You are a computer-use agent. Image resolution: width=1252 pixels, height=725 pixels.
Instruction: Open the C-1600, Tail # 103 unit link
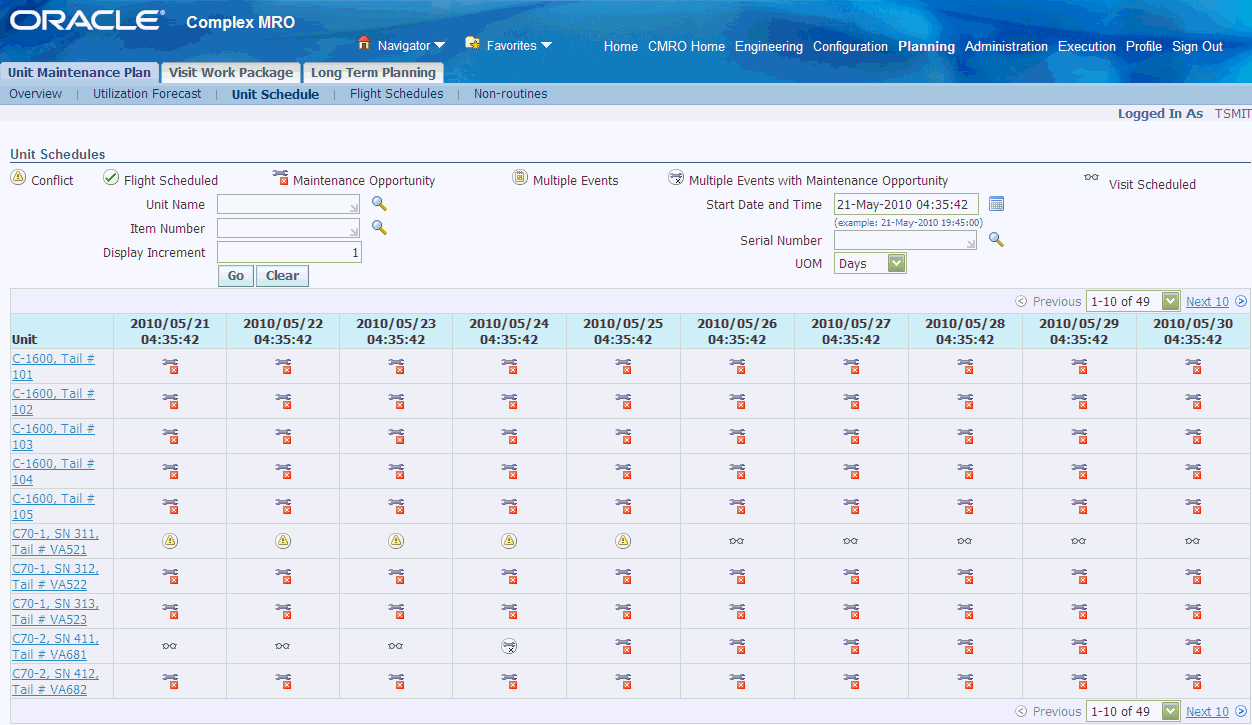click(54, 436)
